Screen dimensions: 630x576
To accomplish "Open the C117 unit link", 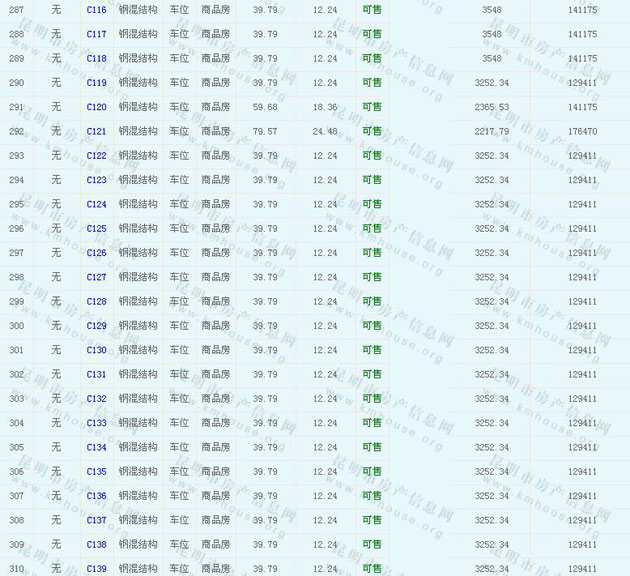I will [x=96, y=34].
